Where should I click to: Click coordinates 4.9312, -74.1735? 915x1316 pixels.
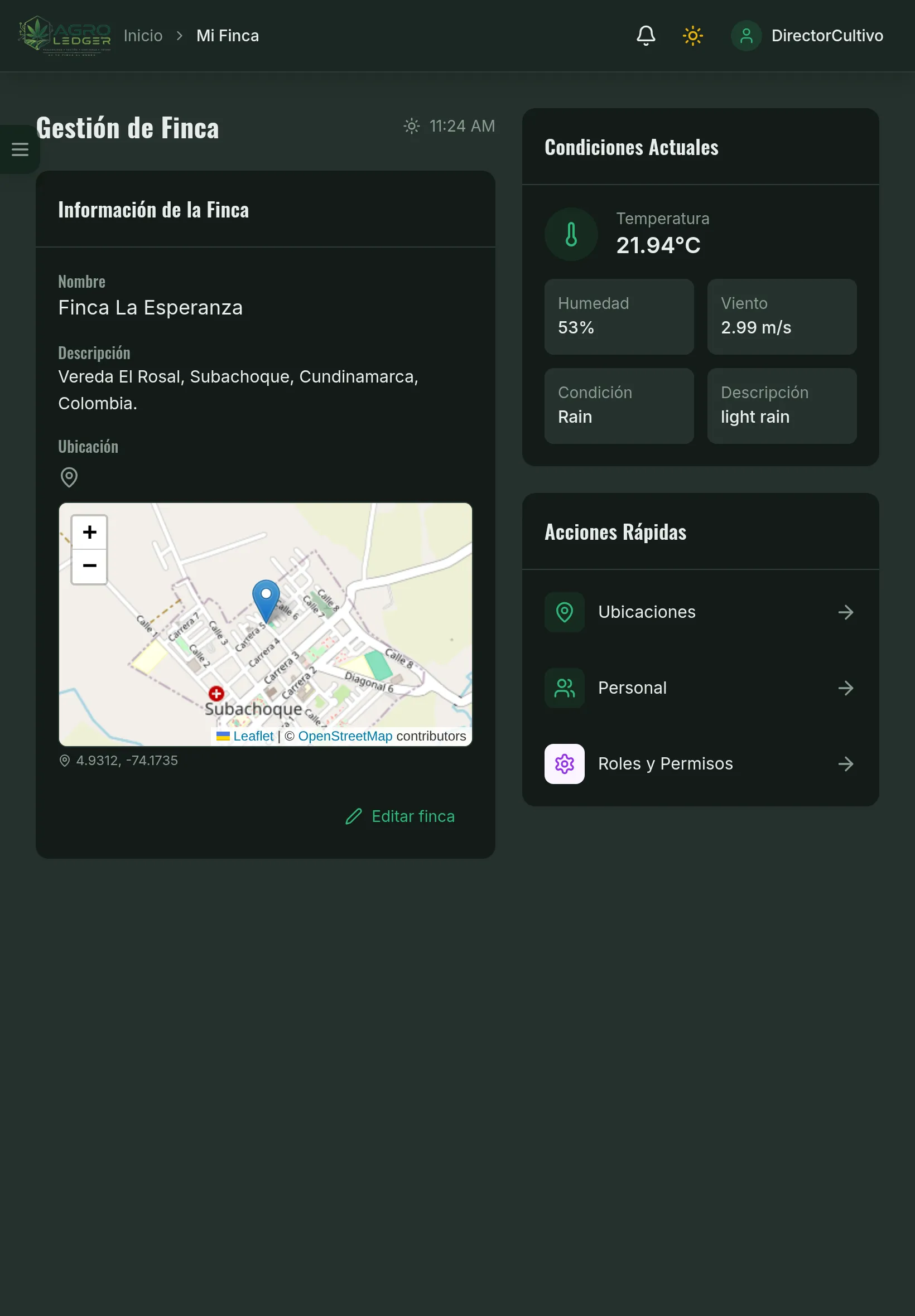(x=127, y=761)
